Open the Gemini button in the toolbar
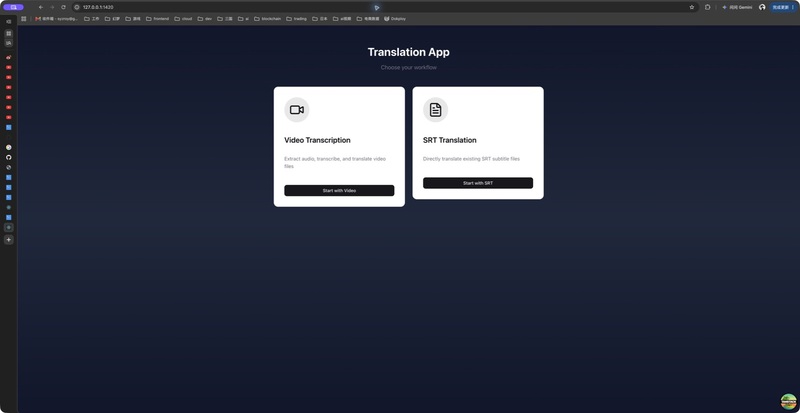Image resolution: width=800 pixels, height=413 pixels. [737, 7]
